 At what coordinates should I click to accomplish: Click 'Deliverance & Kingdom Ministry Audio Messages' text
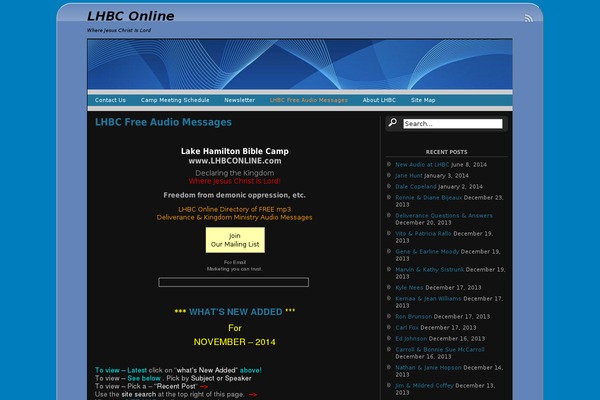[235, 217]
